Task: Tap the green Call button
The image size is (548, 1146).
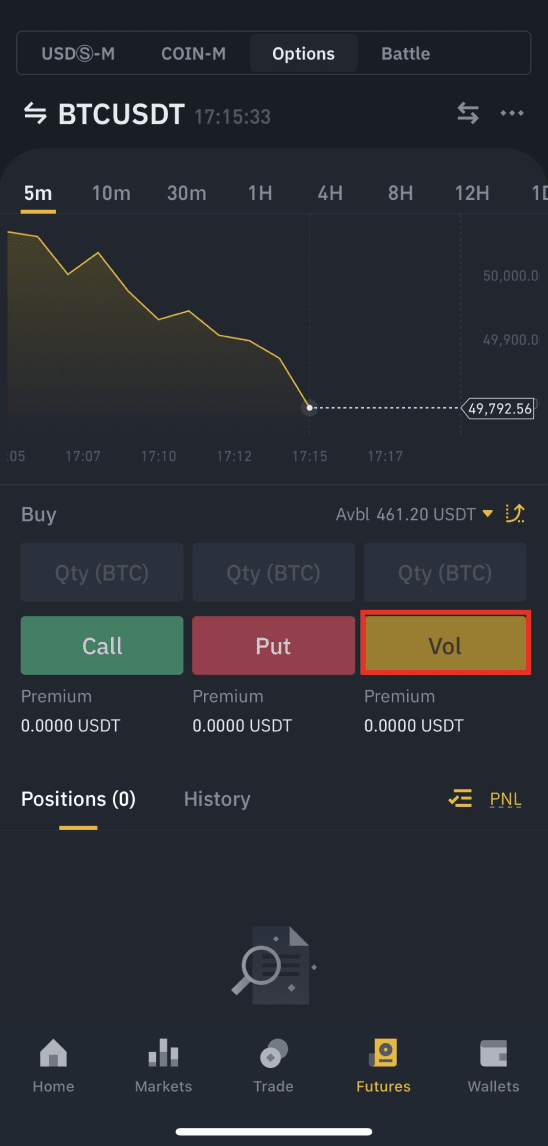Action: [x=102, y=645]
